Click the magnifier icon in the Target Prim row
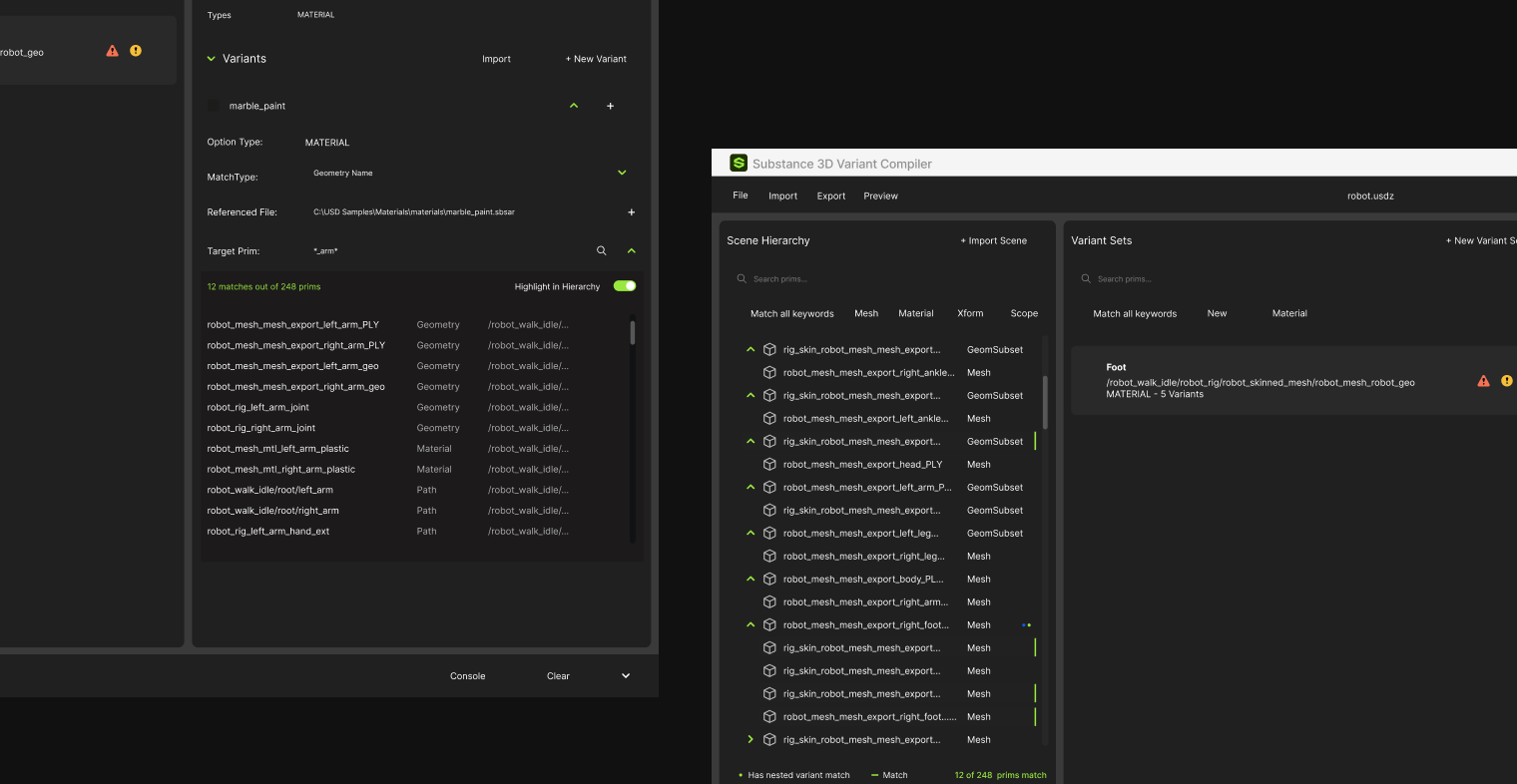This screenshot has height=784, width=1517. pyautogui.click(x=601, y=250)
